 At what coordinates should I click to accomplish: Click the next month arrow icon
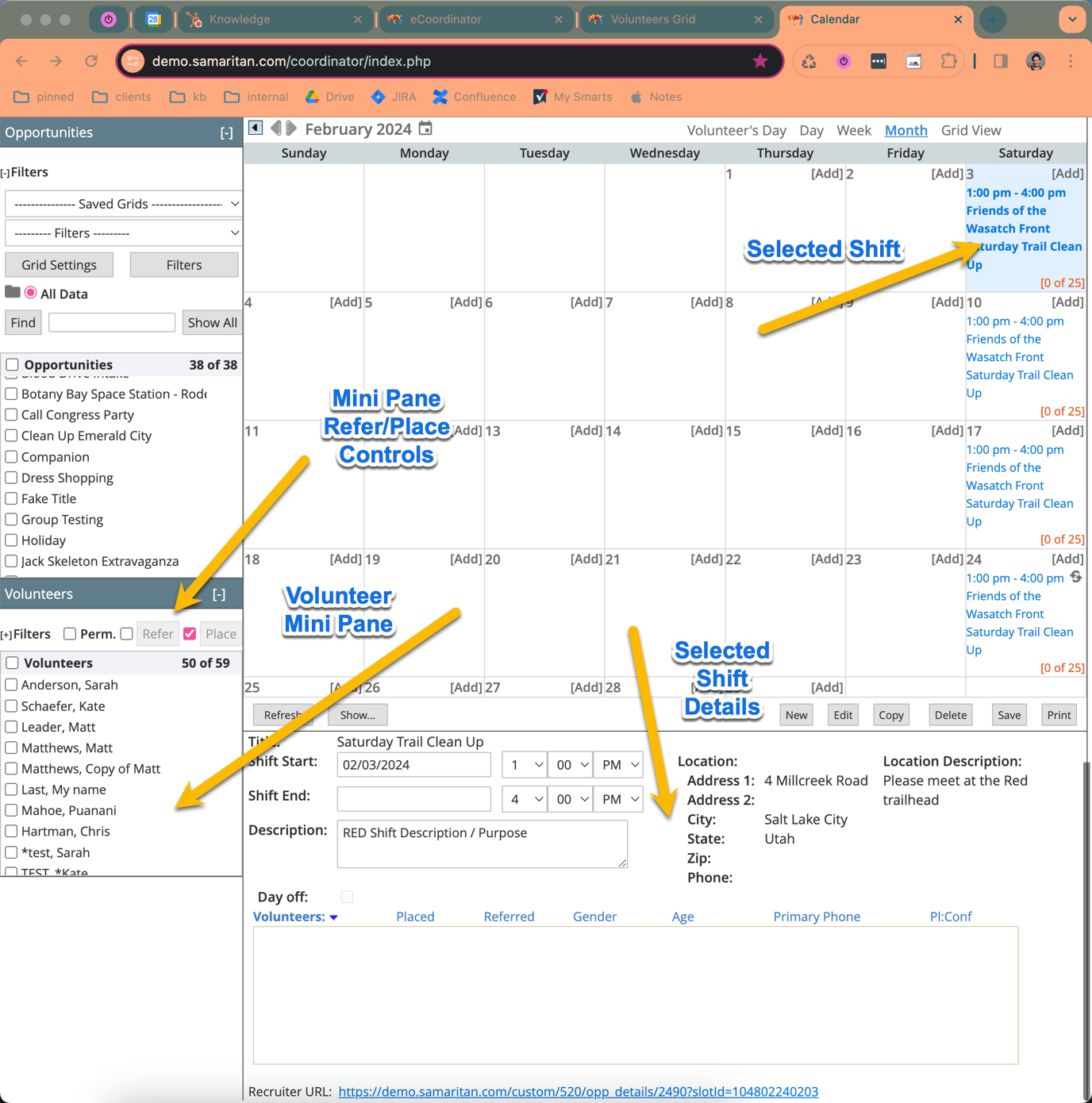pos(291,129)
